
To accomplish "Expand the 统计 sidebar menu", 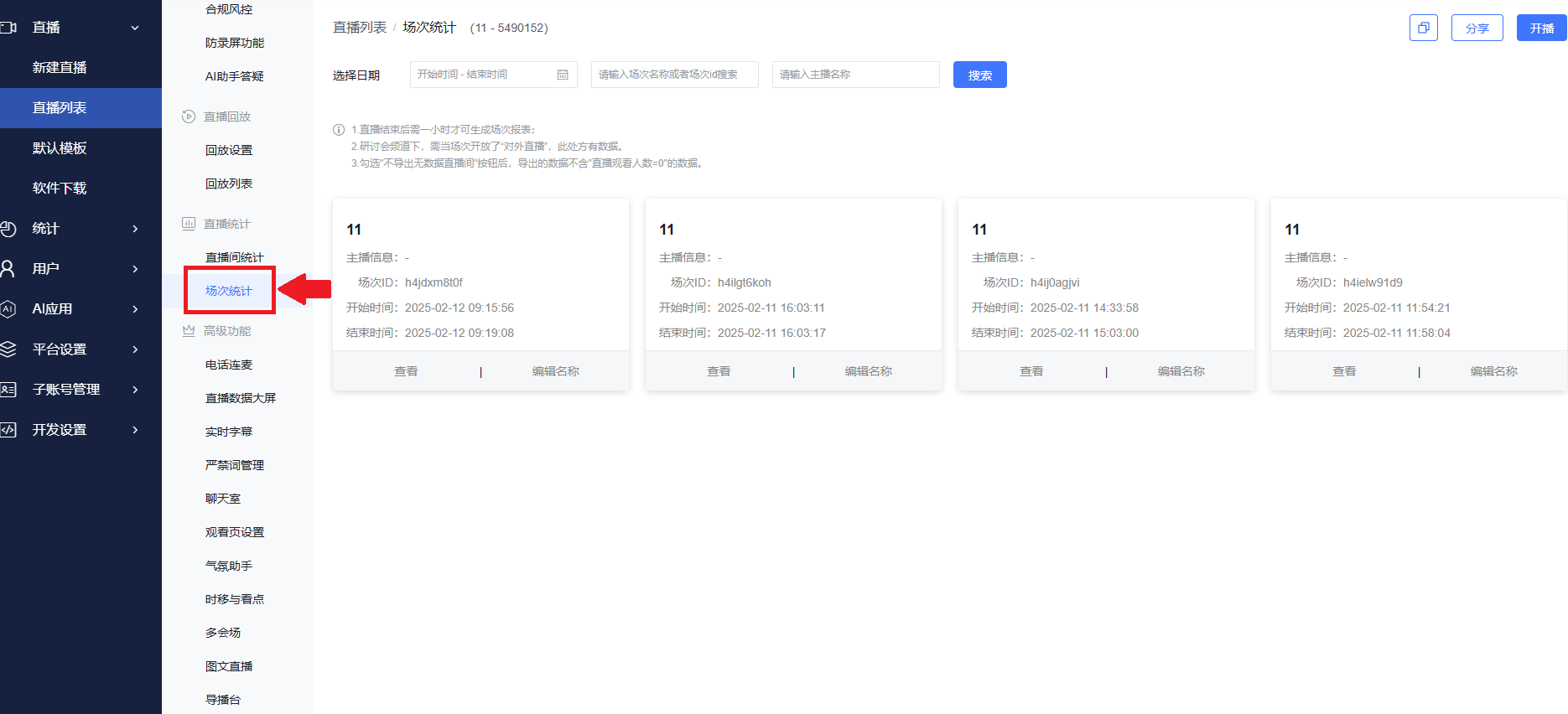I will pyautogui.click(x=135, y=229).
